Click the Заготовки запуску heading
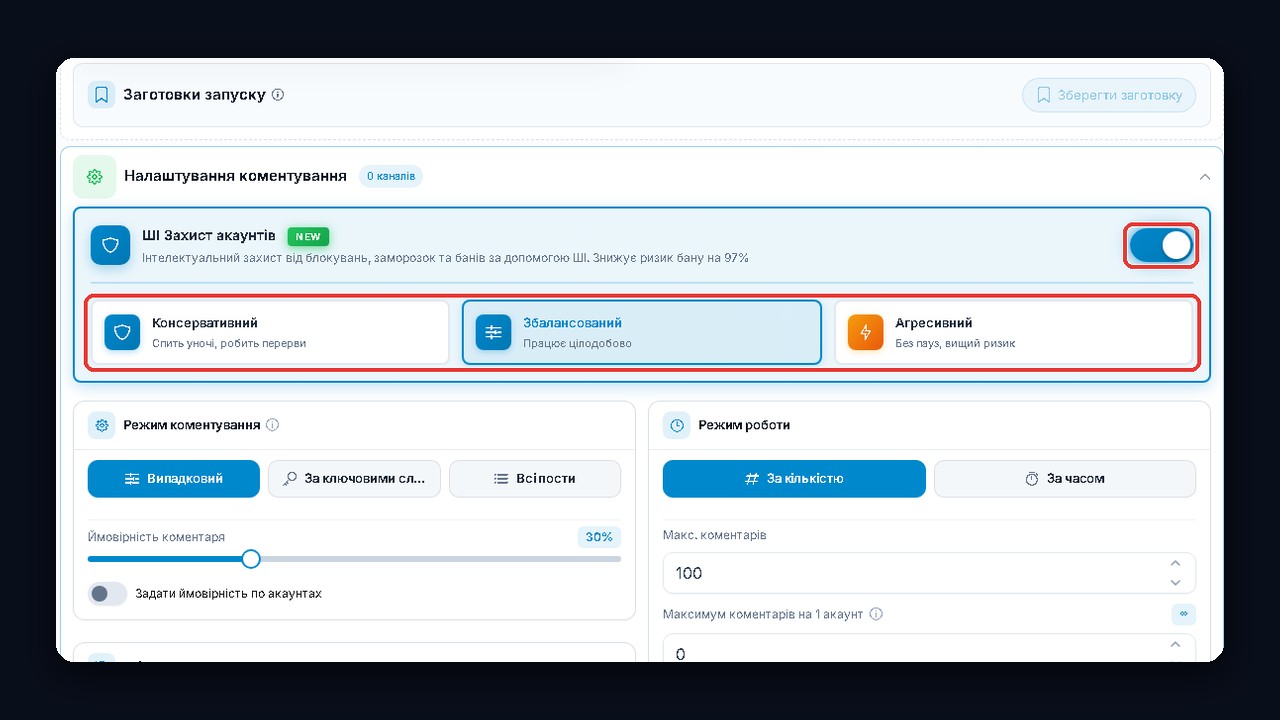Image resolution: width=1280 pixels, height=720 pixels. click(194, 95)
